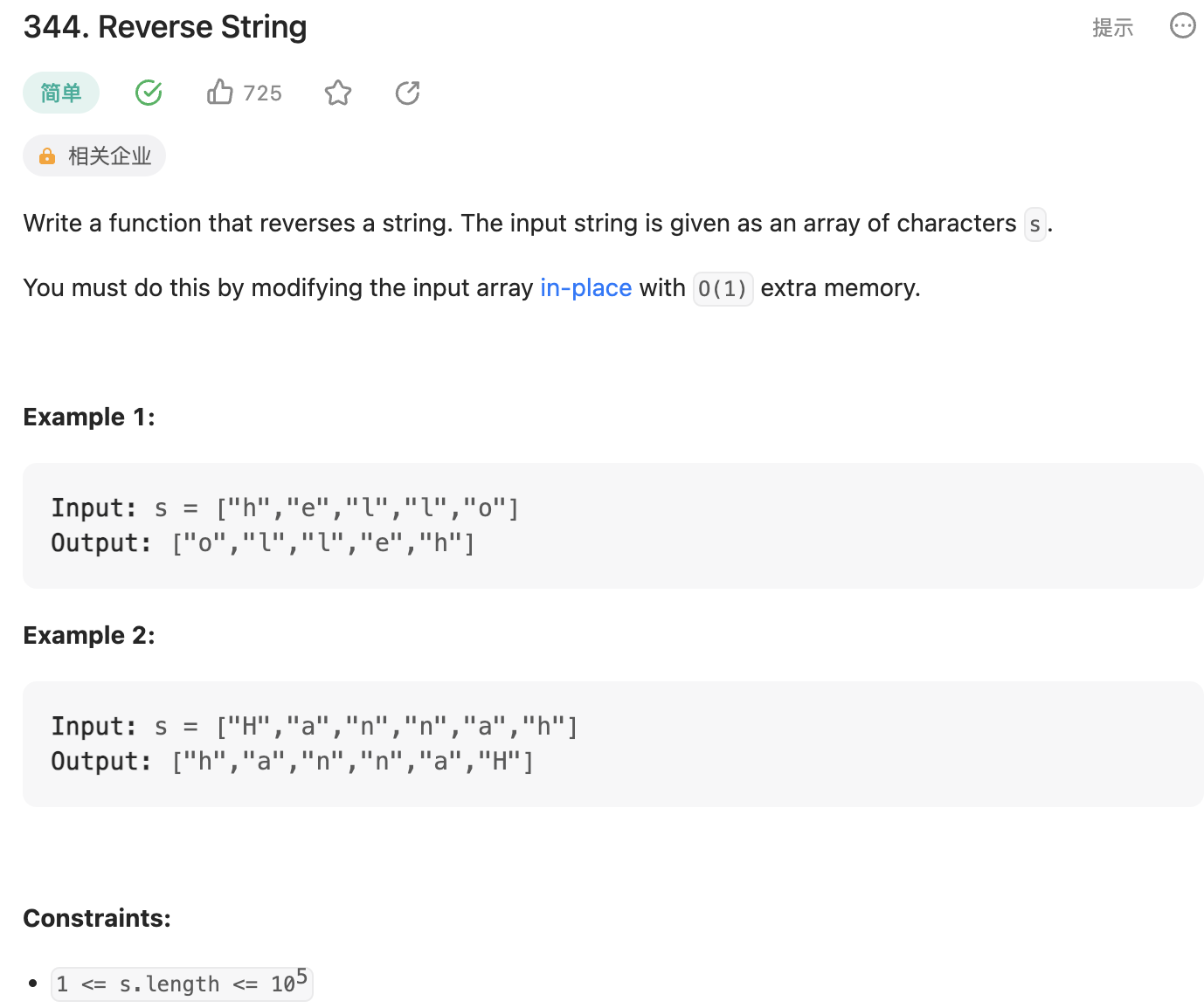Follow the in-place hyperlink
Screen dimensions: 1204x1008
tap(585, 288)
